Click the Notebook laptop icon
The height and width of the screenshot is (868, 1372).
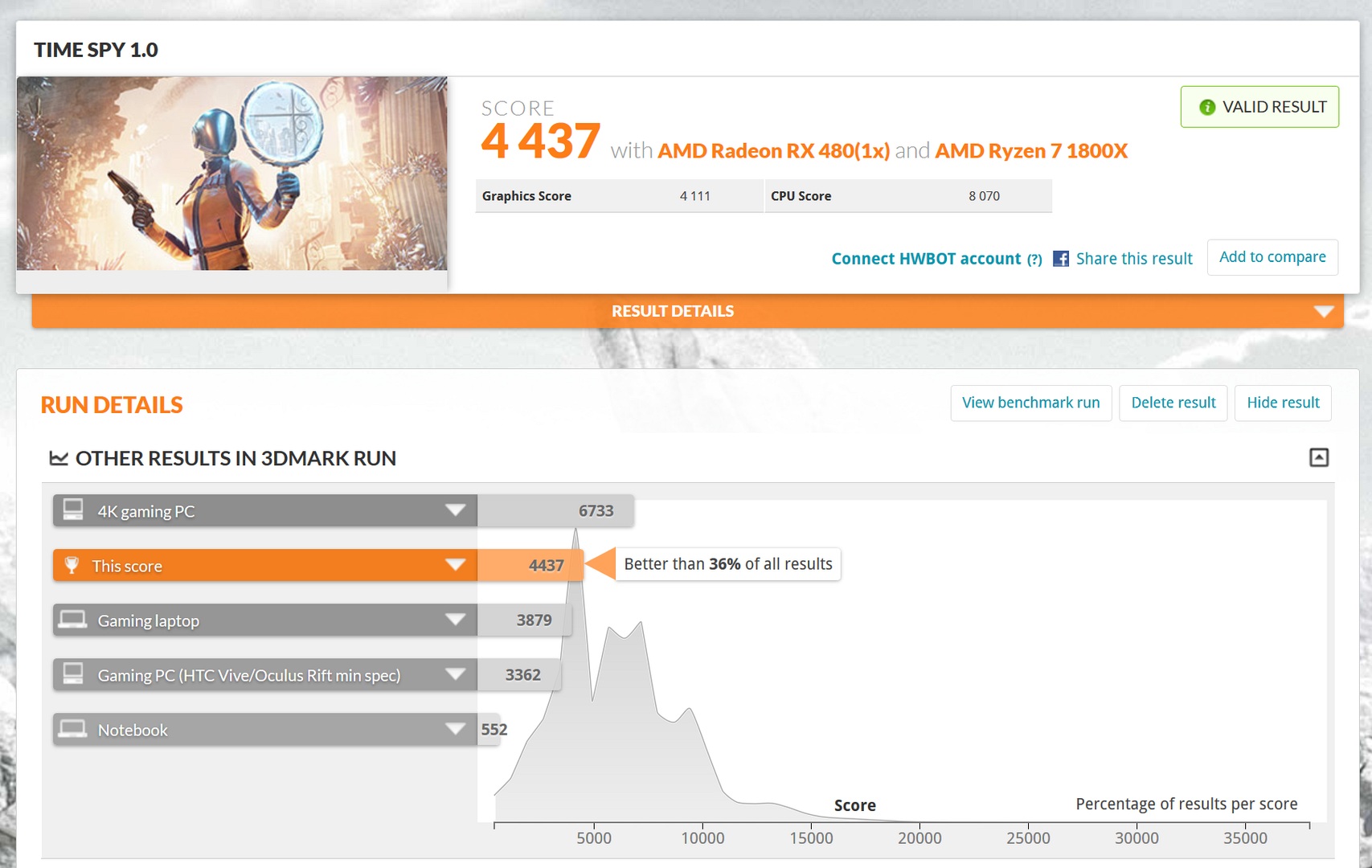click(73, 729)
